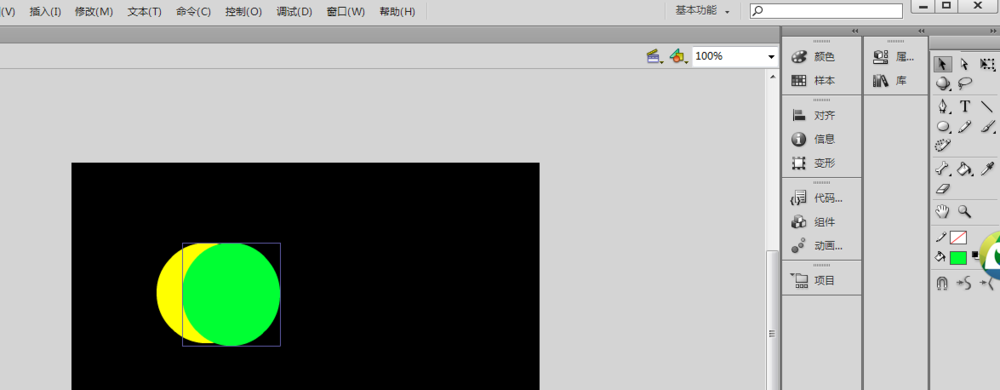Open the 插入(I) menu
This screenshot has width=1000, height=390.
click(x=45, y=11)
